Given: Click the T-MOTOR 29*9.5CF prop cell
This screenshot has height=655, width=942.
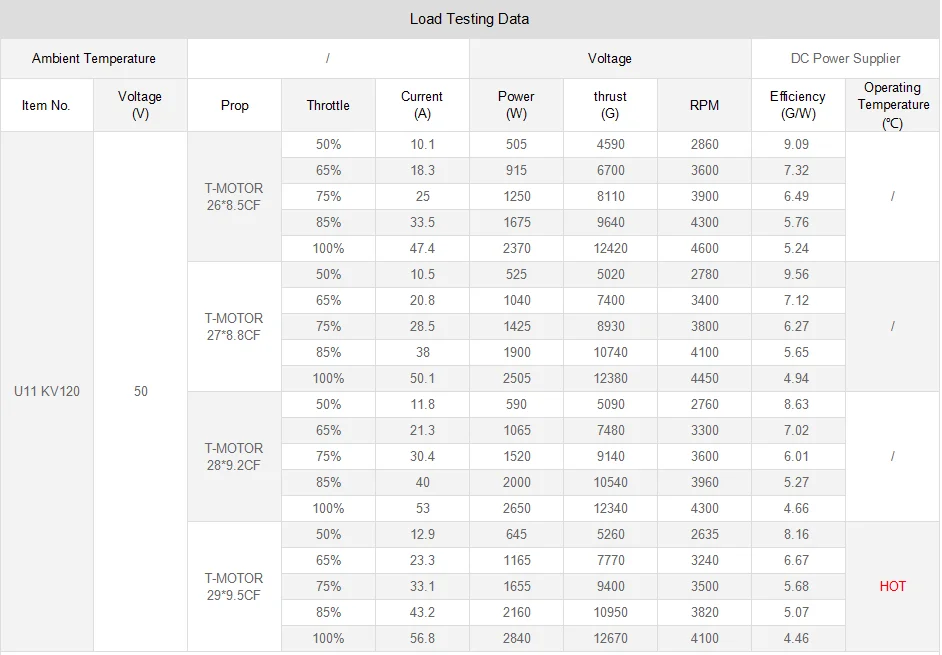Looking at the screenshot, I should (234, 586).
